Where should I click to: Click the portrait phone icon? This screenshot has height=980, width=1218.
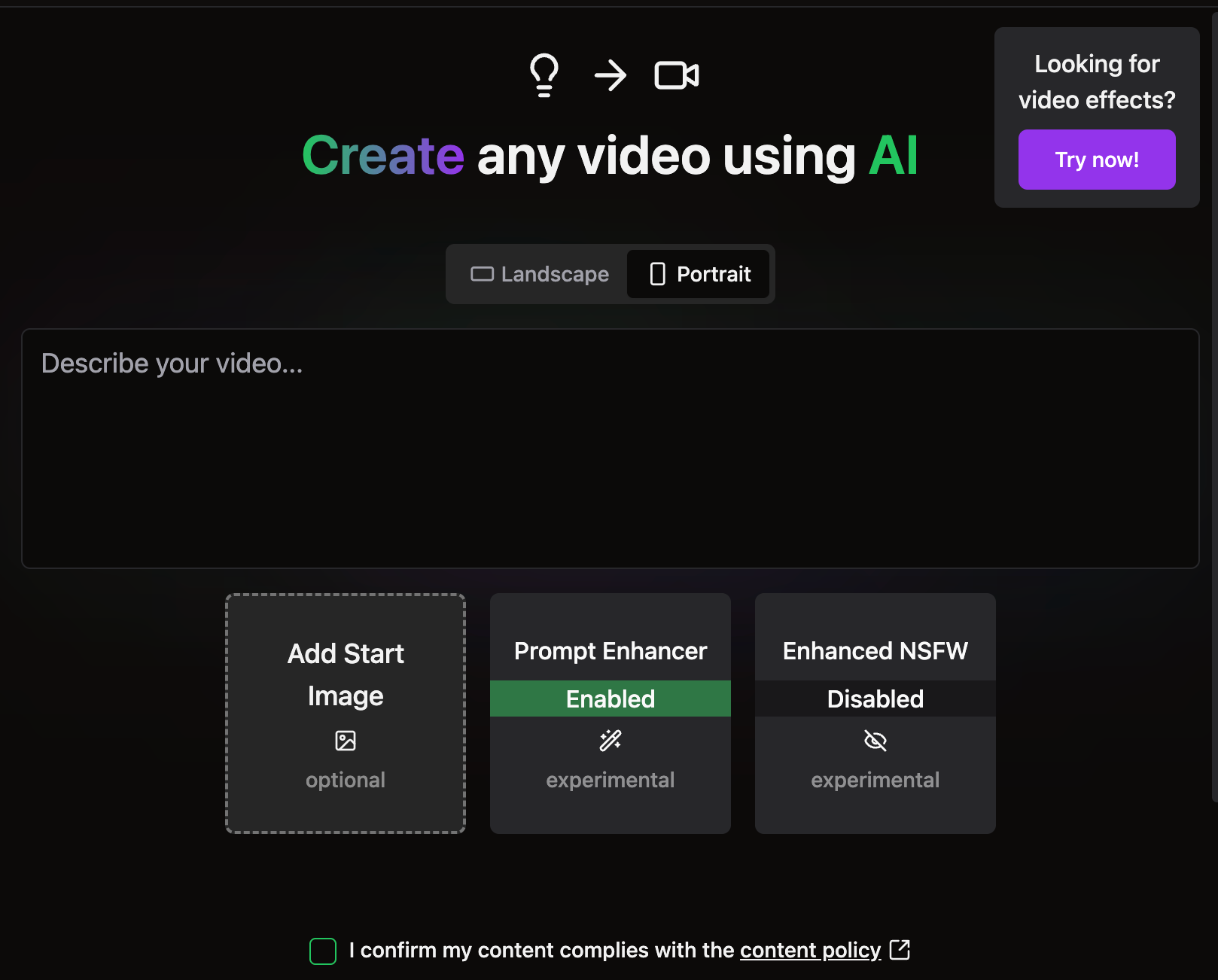[x=657, y=274]
